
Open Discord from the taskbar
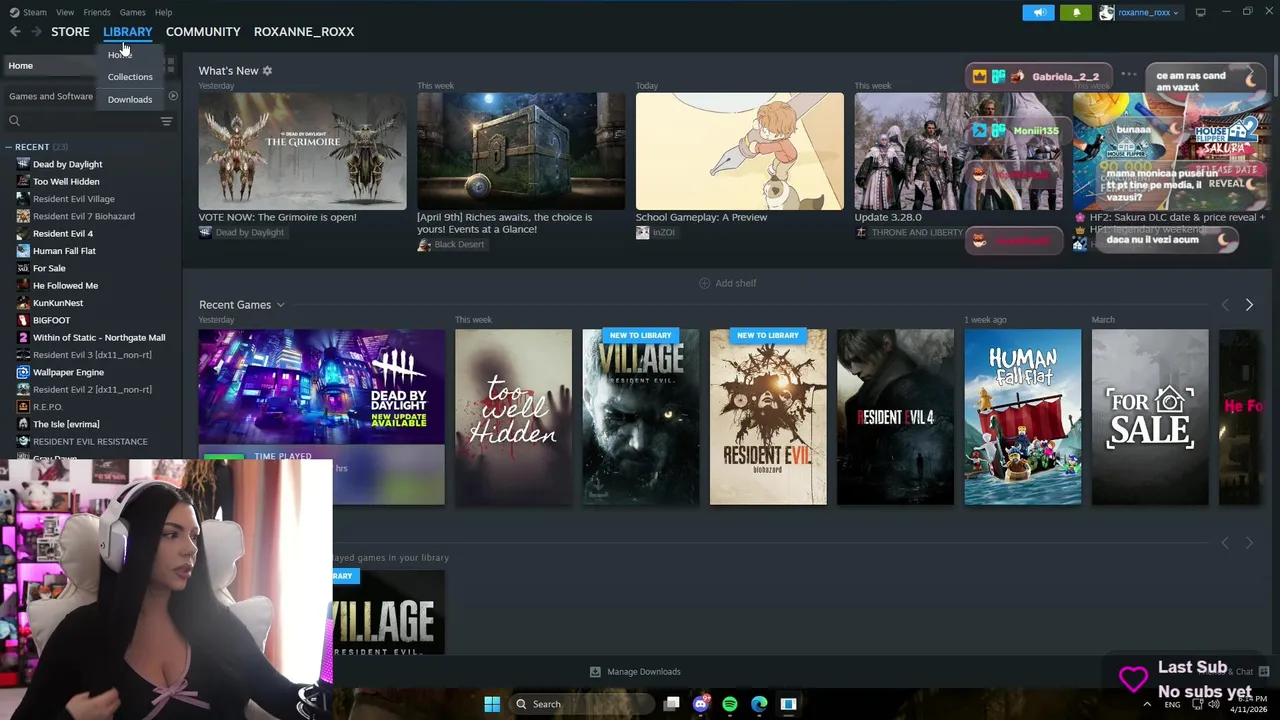coord(701,704)
